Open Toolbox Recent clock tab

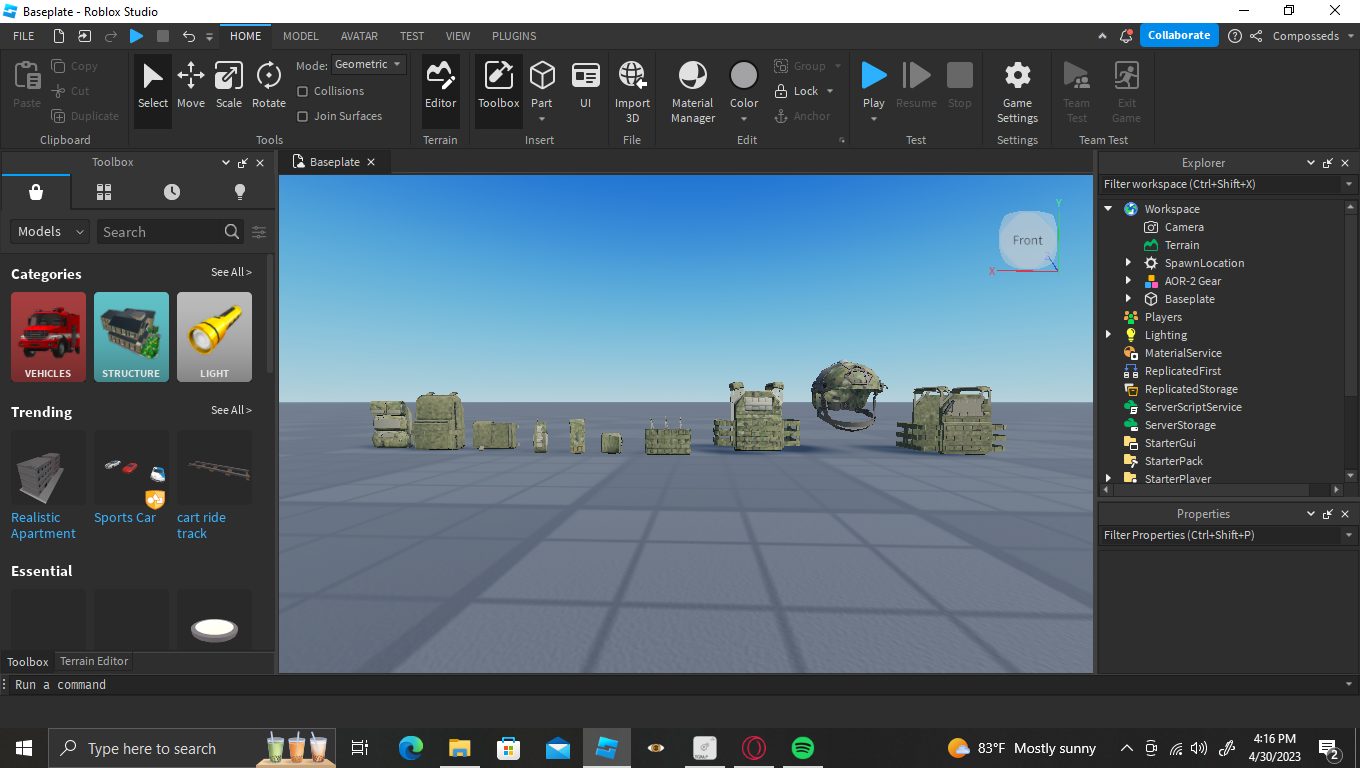pyautogui.click(x=172, y=192)
